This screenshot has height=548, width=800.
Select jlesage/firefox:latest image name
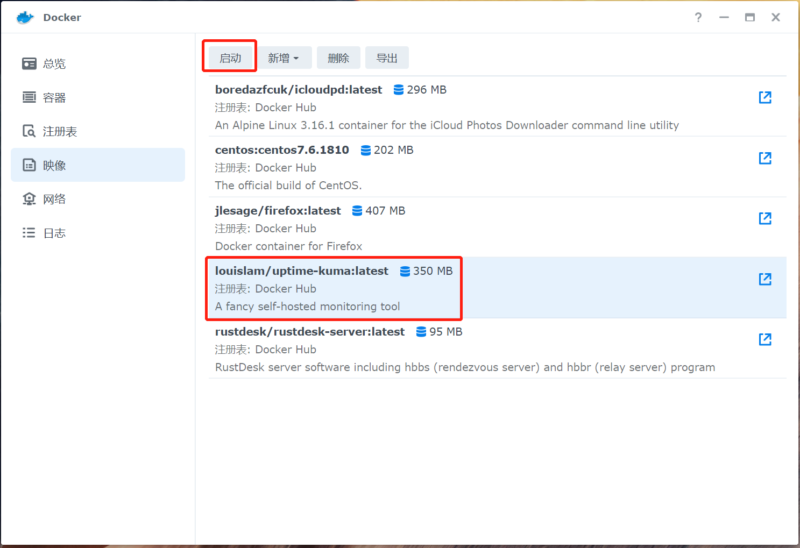[278, 211]
